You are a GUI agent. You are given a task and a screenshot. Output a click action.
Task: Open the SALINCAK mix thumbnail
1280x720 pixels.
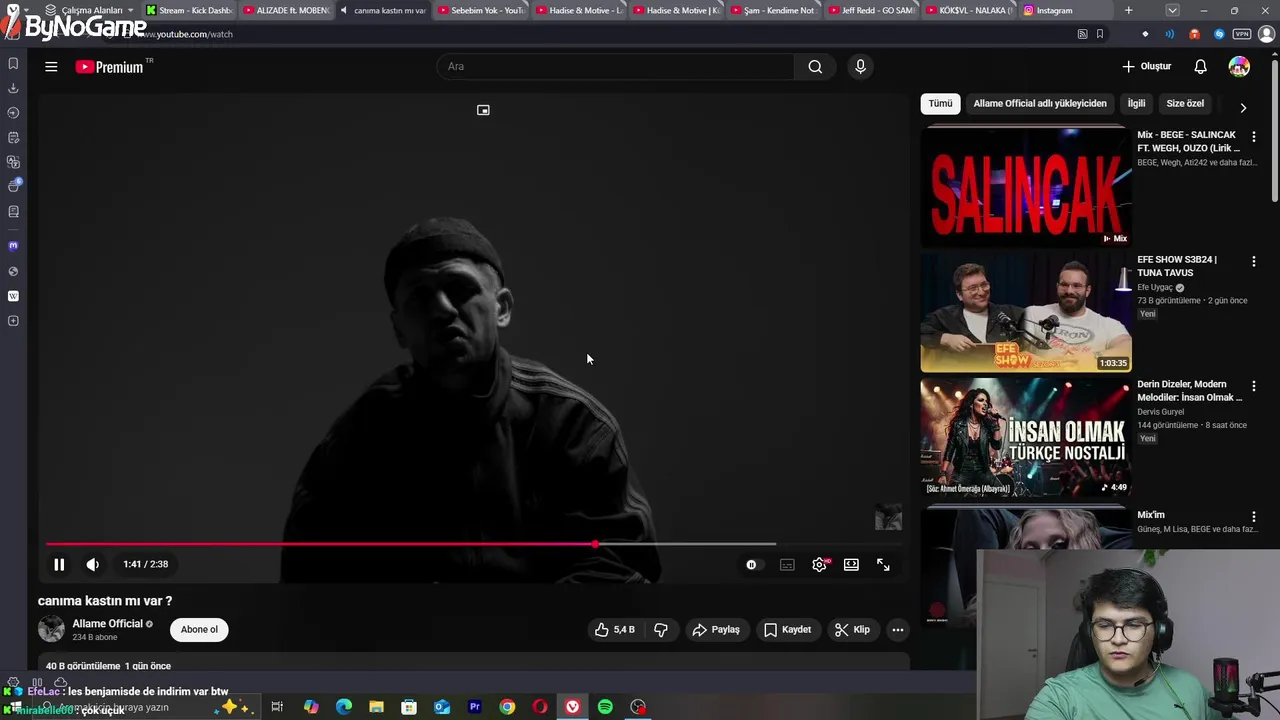pyautogui.click(x=1025, y=186)
